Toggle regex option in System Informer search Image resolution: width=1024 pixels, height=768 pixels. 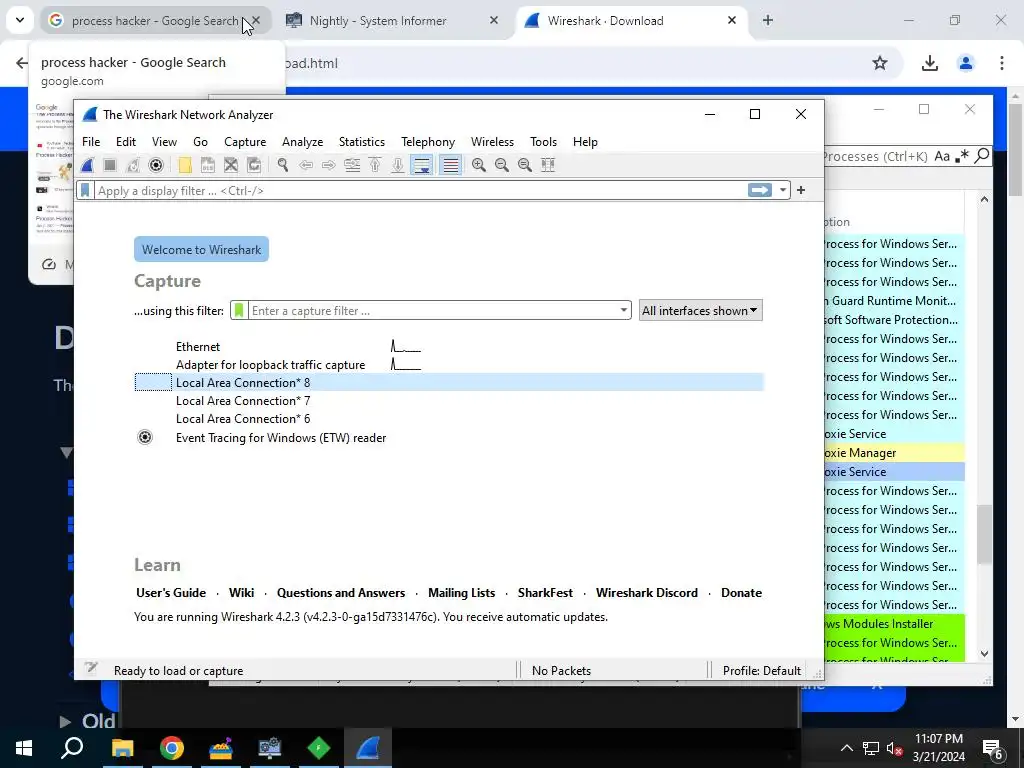(x=962, y=156)
